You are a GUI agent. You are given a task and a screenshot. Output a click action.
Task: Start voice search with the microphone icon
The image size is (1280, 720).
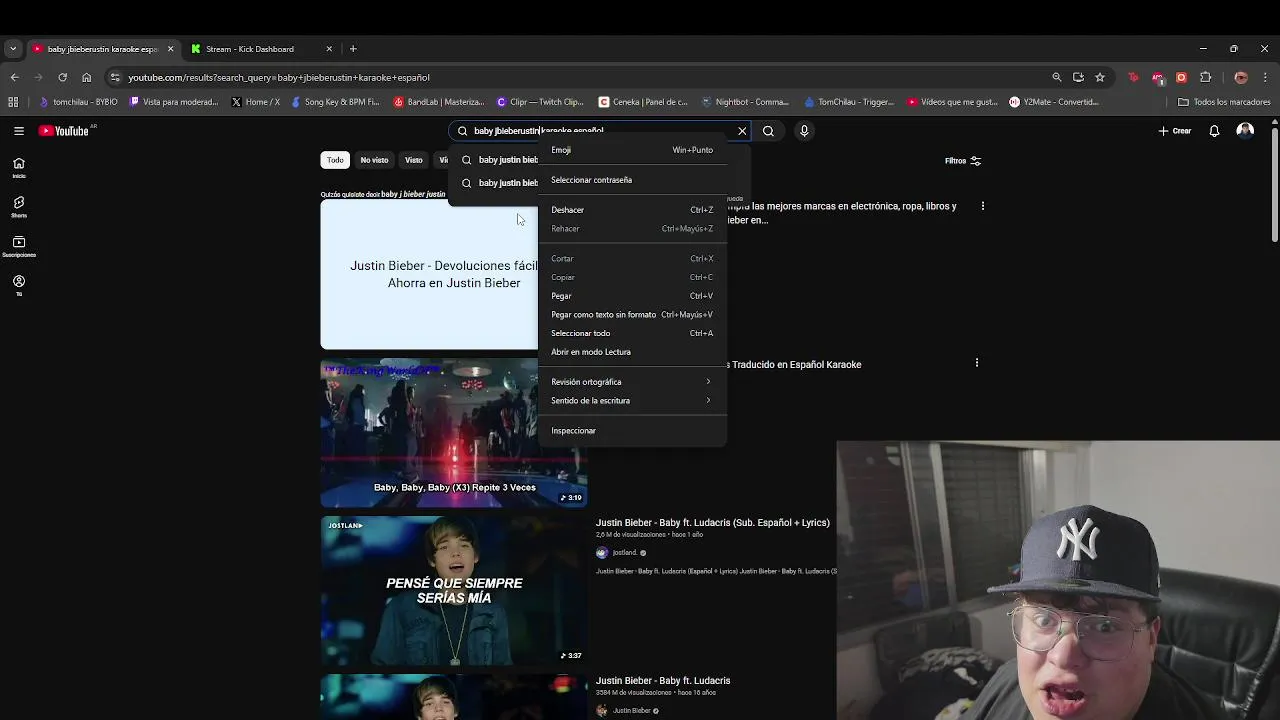click(804, 131)
